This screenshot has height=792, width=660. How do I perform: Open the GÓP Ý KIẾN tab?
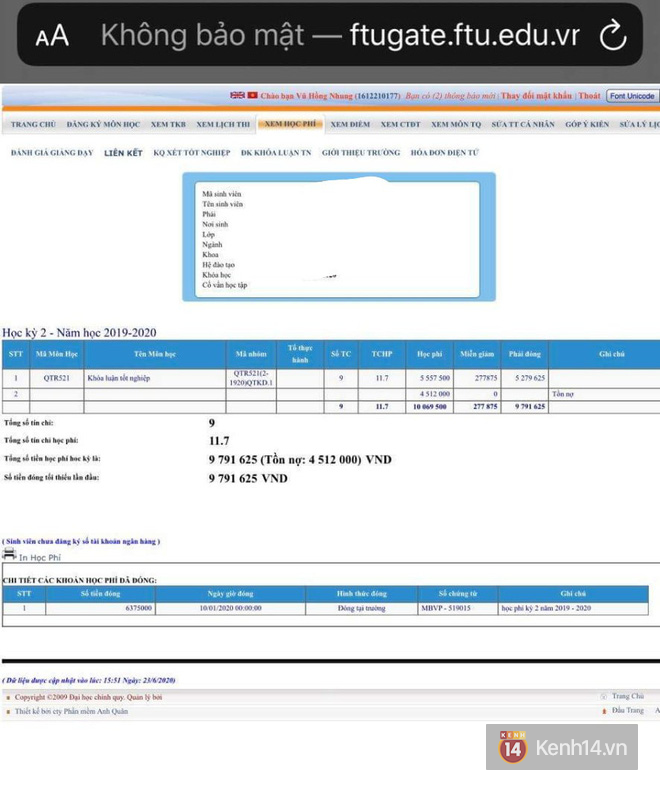coord(587,124)
